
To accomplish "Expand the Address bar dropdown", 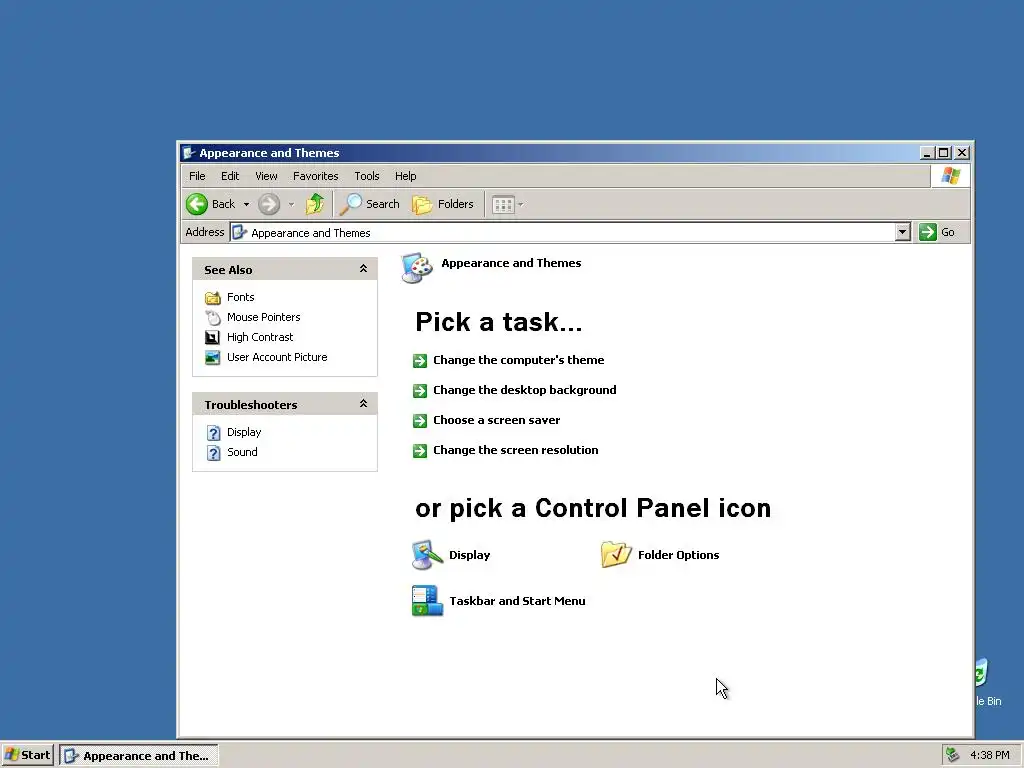I will (x=903, y=232).
